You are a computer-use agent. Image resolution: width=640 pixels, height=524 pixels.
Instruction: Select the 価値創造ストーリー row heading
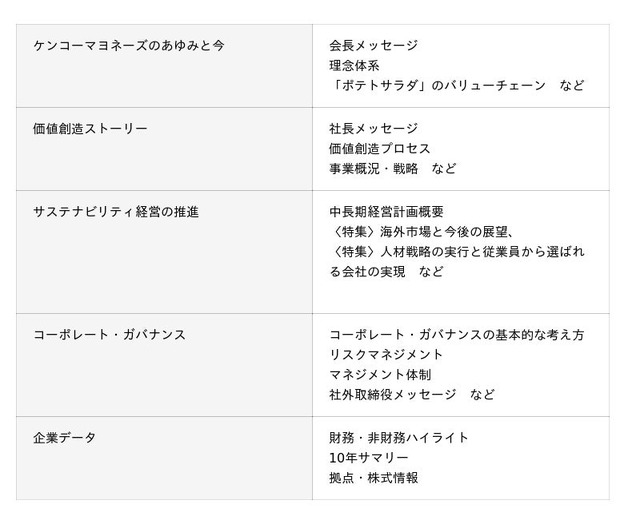click(x=90, y=129)
